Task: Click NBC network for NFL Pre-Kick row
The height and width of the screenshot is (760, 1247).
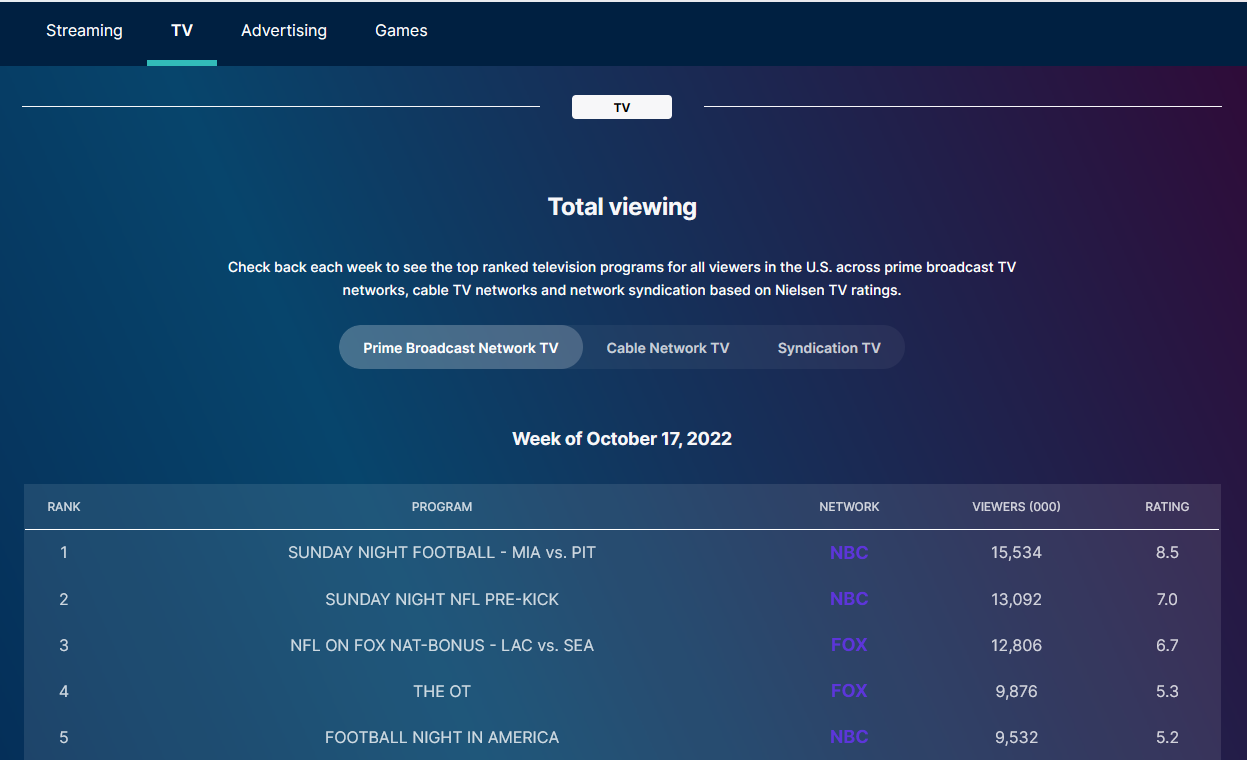Action: (x=849, y=599)
